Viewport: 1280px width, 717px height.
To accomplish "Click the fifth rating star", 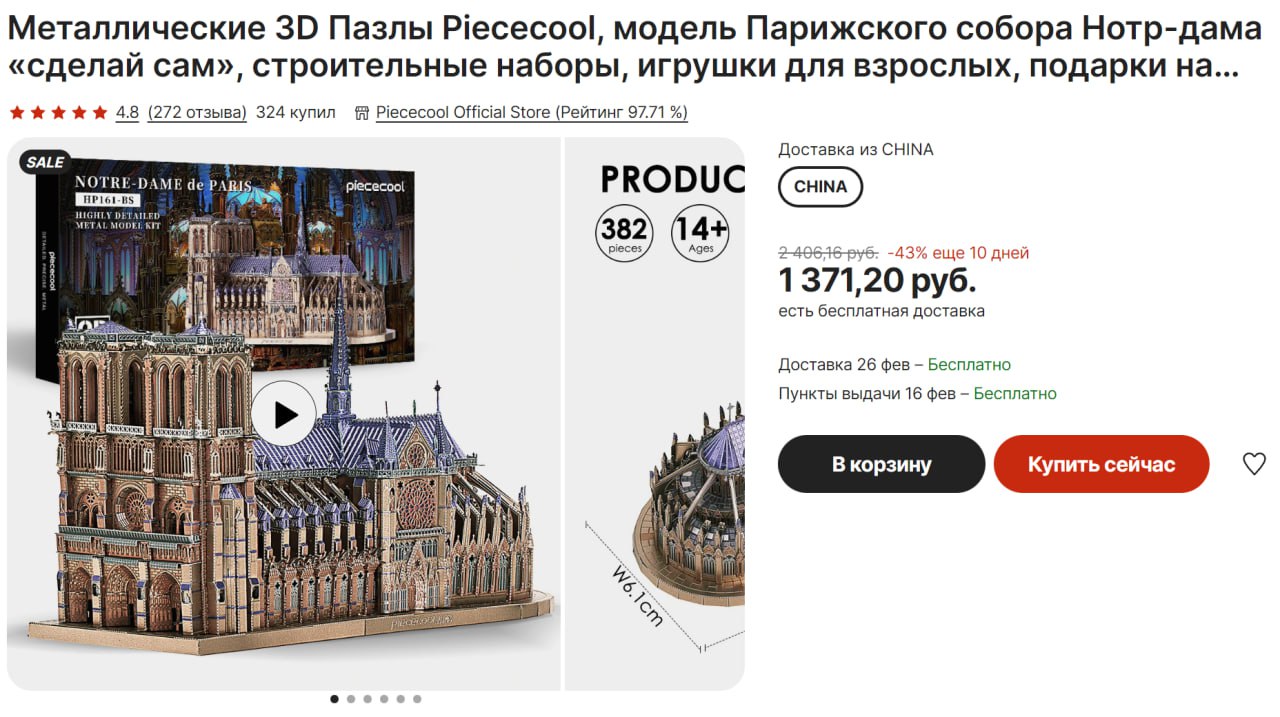I will tap(100, 113).
